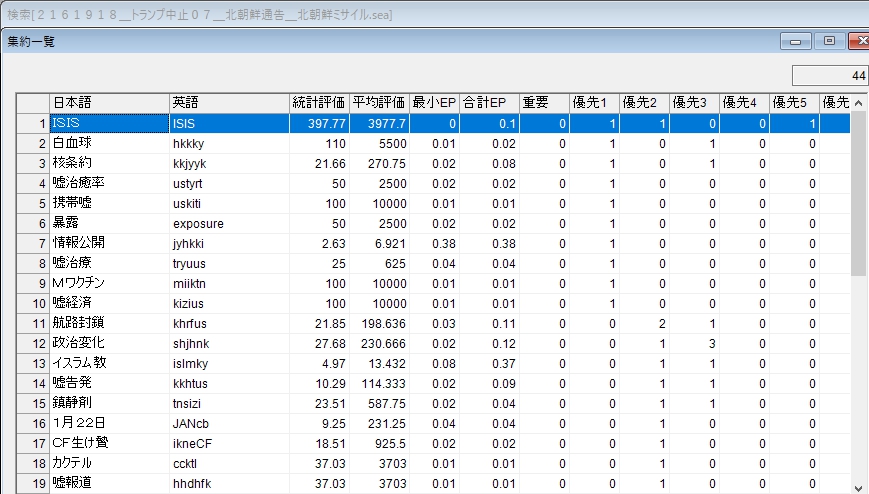Viewport: 869px width, 494px height.
Task: Select the カクテル entry in row 18
Action: click(109, 463)
